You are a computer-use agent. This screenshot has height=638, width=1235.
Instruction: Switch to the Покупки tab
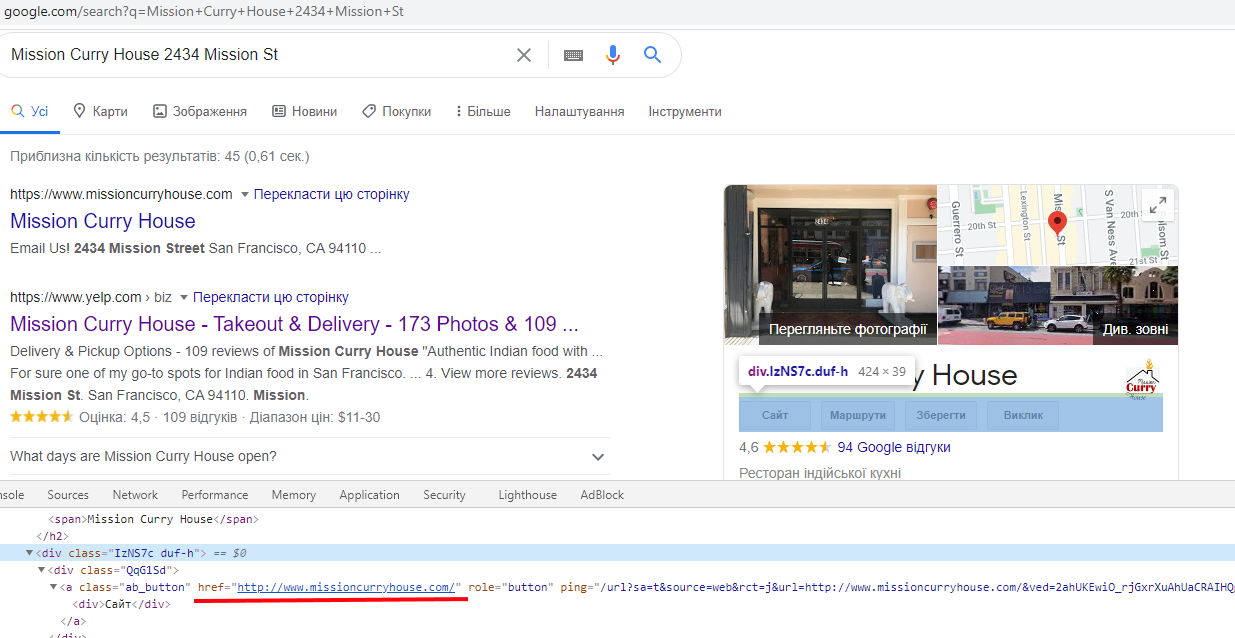pos(396,111)
